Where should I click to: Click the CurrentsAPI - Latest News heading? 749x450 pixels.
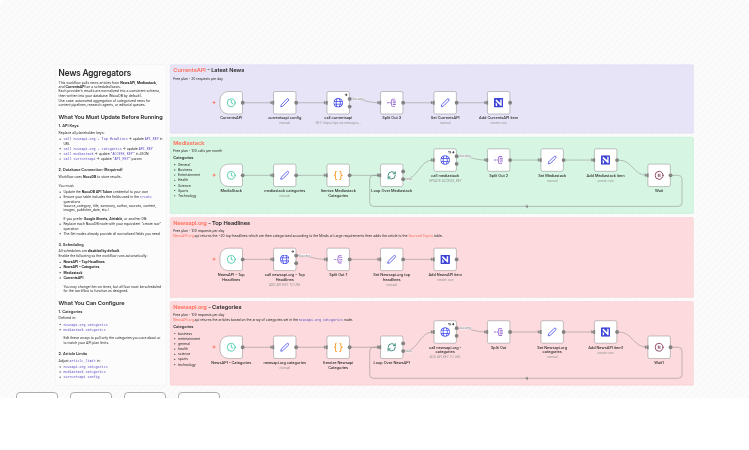tap(208, 70)
